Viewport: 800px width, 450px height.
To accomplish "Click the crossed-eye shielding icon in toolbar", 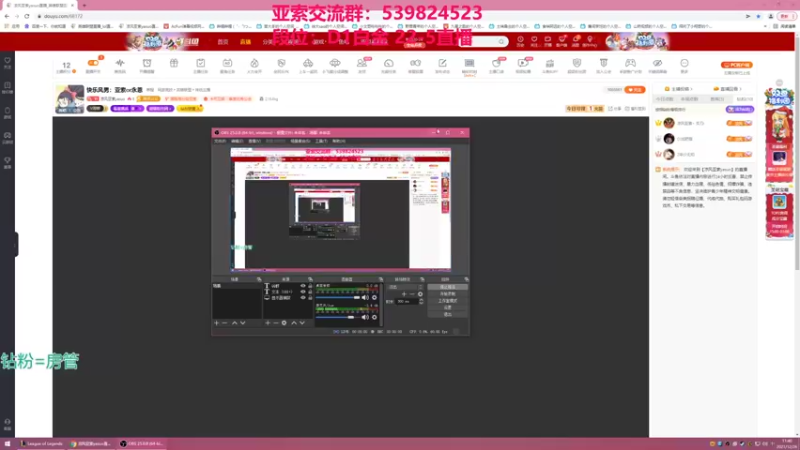I will (x=657, y=63).
